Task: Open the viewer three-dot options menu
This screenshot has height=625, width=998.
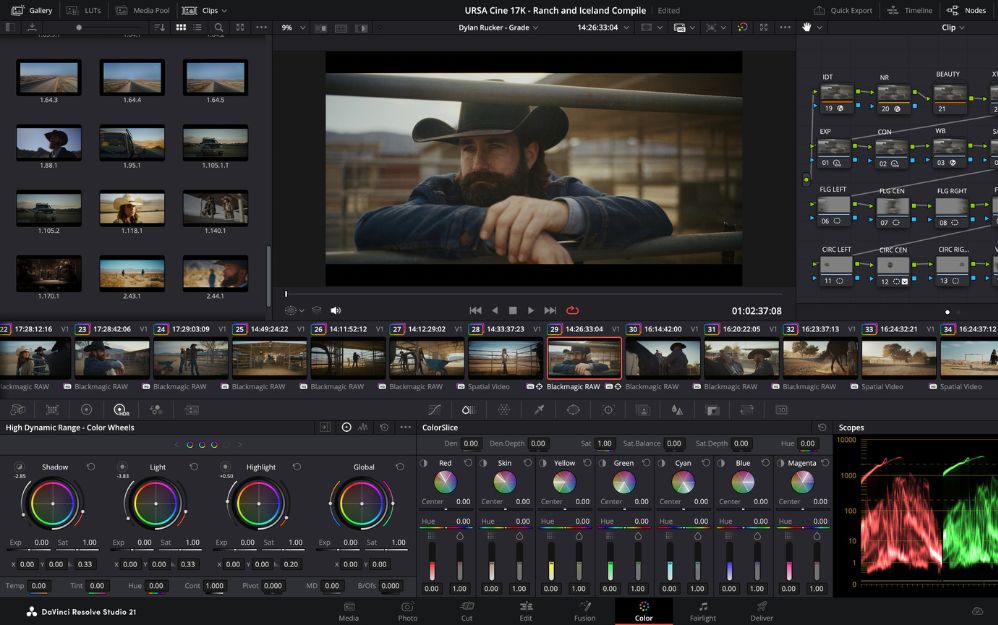Action: point(785,27)
